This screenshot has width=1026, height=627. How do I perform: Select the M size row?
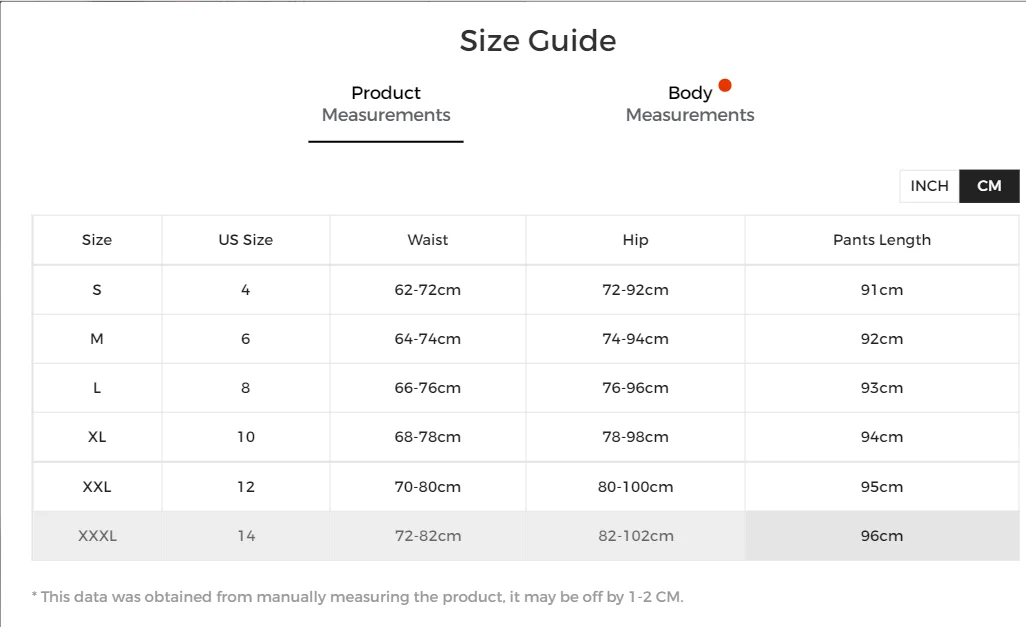[x=97, y=339]
